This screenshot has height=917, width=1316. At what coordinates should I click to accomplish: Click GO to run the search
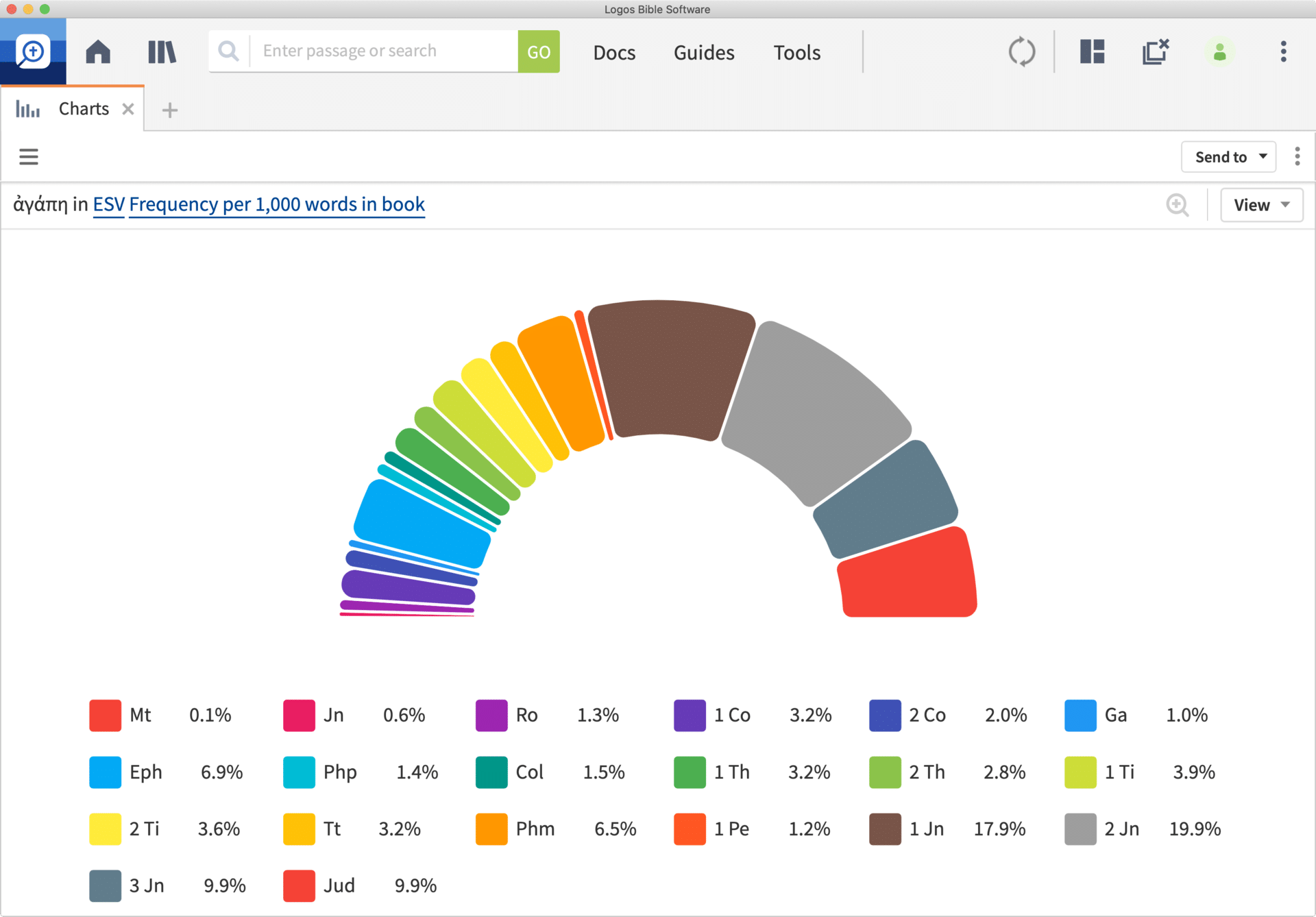(x=539, y=51)
